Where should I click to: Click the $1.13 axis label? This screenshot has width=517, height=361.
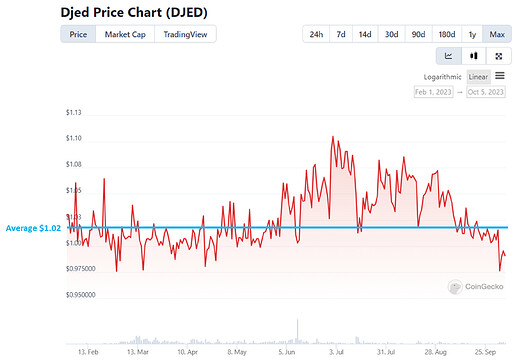[73, 112]
